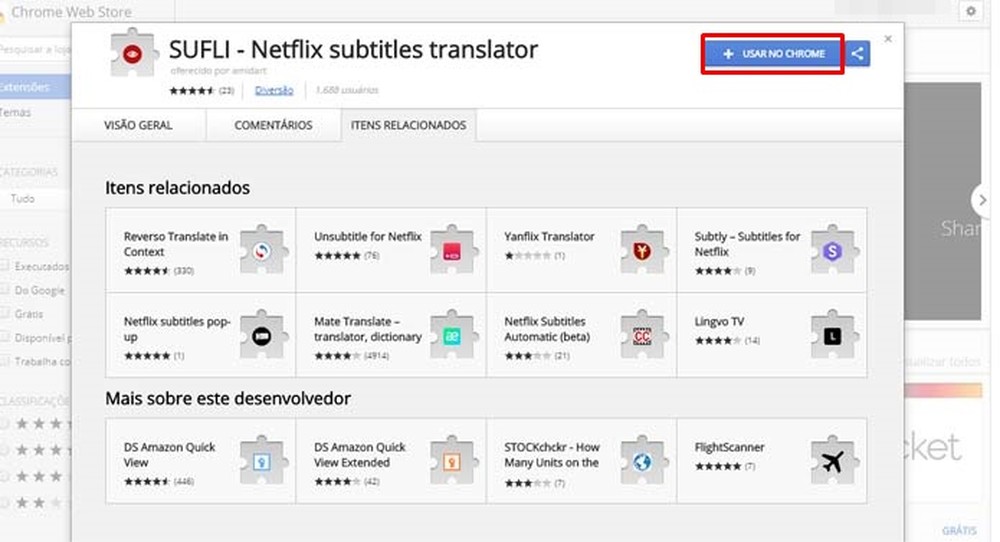
Task: Click the GRÁTIS label in background store
Action: click(959, 531)
